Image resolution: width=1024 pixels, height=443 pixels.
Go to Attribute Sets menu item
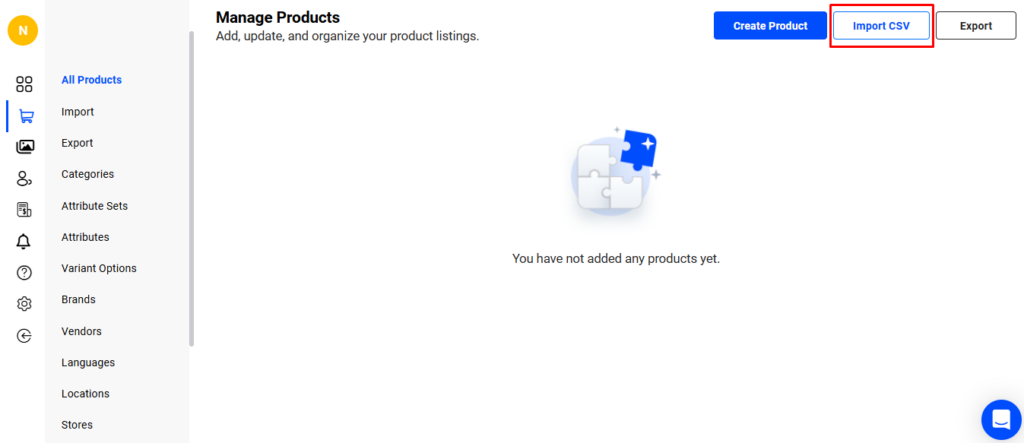(94, 206)
